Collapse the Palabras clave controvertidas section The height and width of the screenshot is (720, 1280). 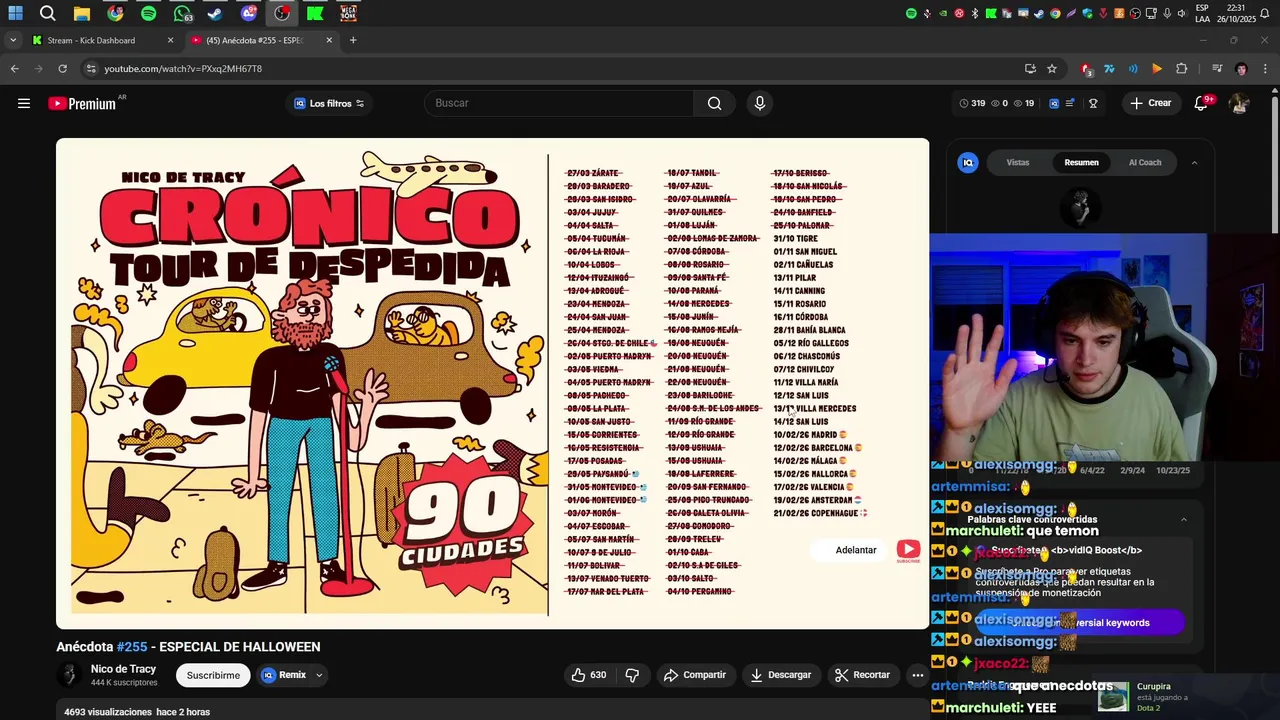click(1184, 519)
